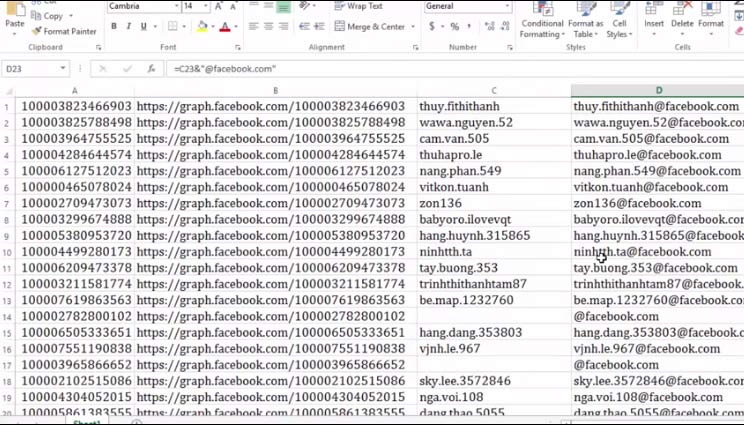This screenshot has width=744, height=425.
Task: Click the Enter checkmark formula bar icon
Action: click(127, 69)
